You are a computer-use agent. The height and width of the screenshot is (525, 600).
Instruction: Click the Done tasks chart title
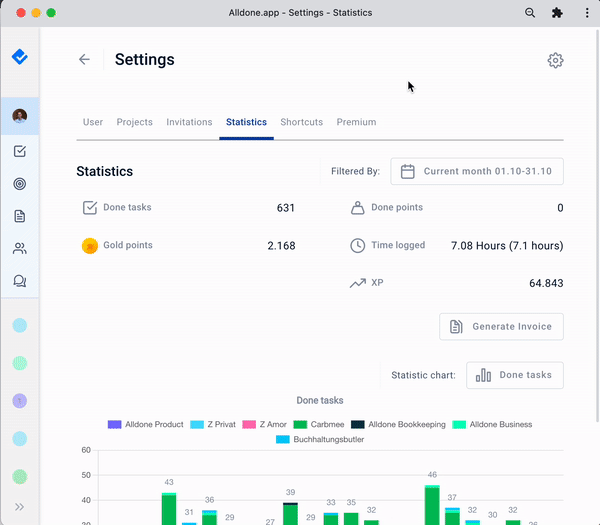[x=320, y=400]
